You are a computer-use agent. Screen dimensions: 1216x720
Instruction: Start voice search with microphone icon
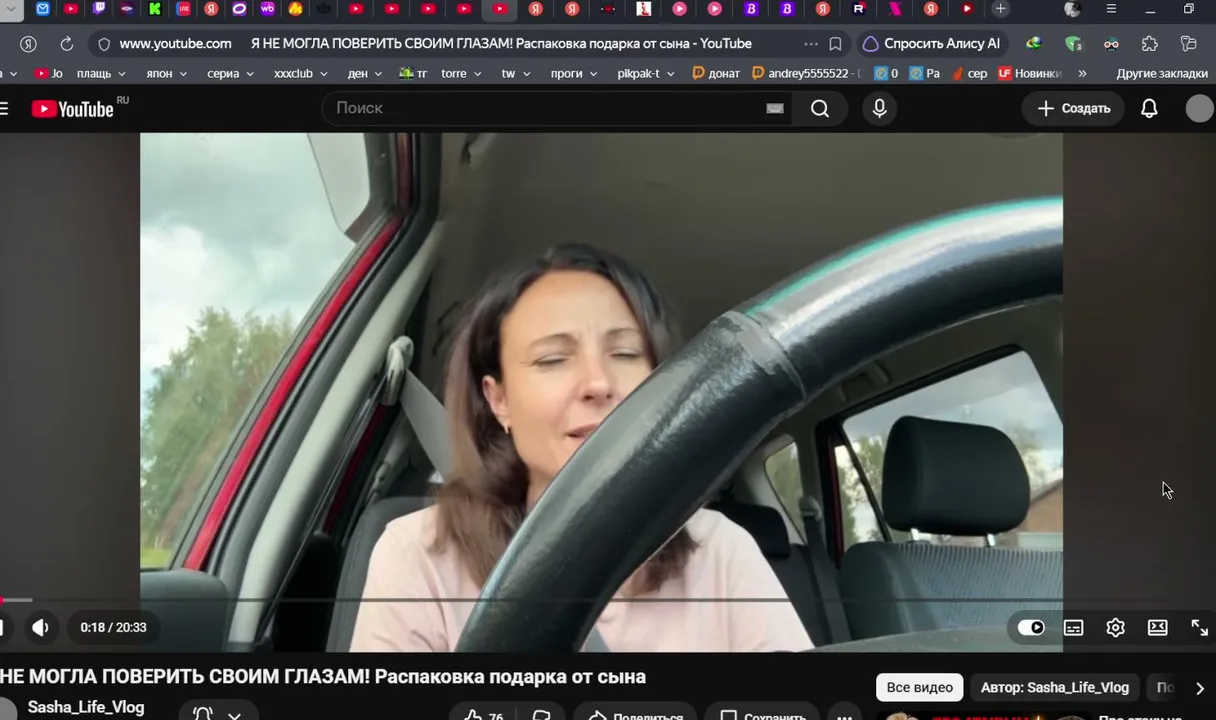point(880,108)
